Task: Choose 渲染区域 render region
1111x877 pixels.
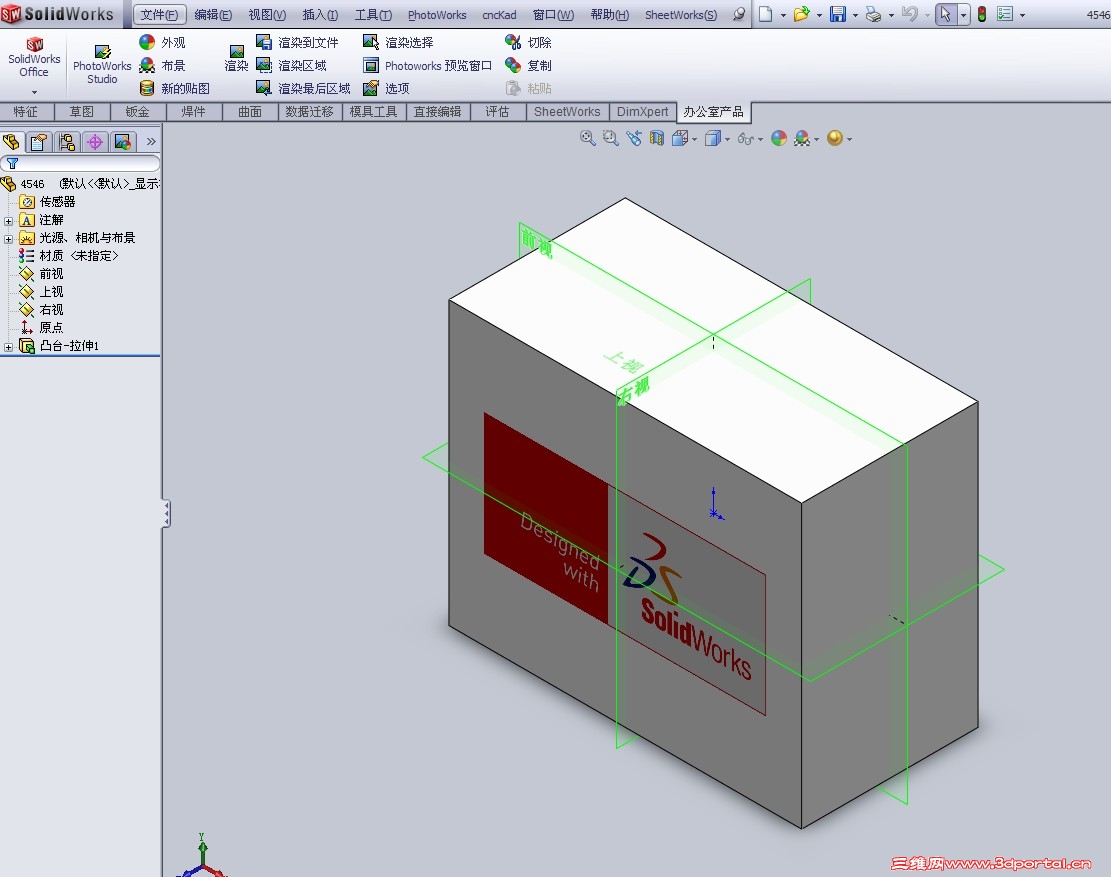Action: [291, 65]
